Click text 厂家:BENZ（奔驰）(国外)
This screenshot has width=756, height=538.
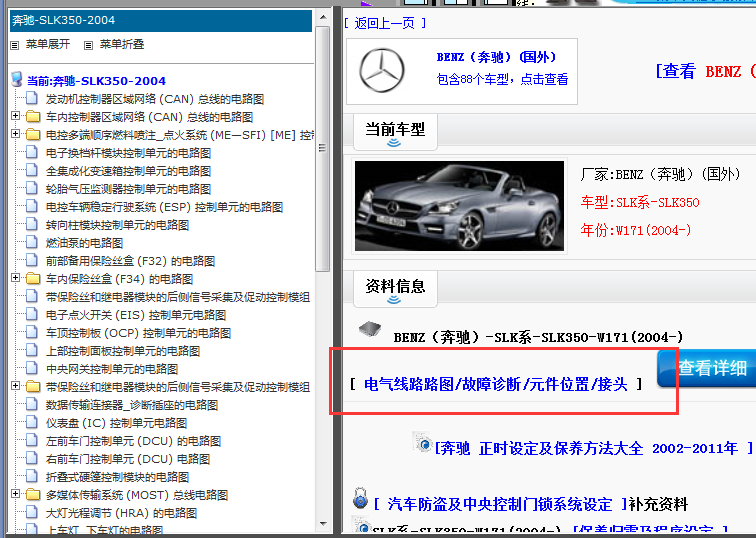click(x=660, y=174)
